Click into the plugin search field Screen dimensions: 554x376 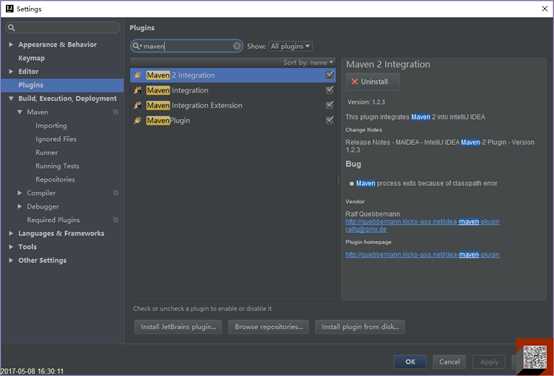click(x=187, y=46)
